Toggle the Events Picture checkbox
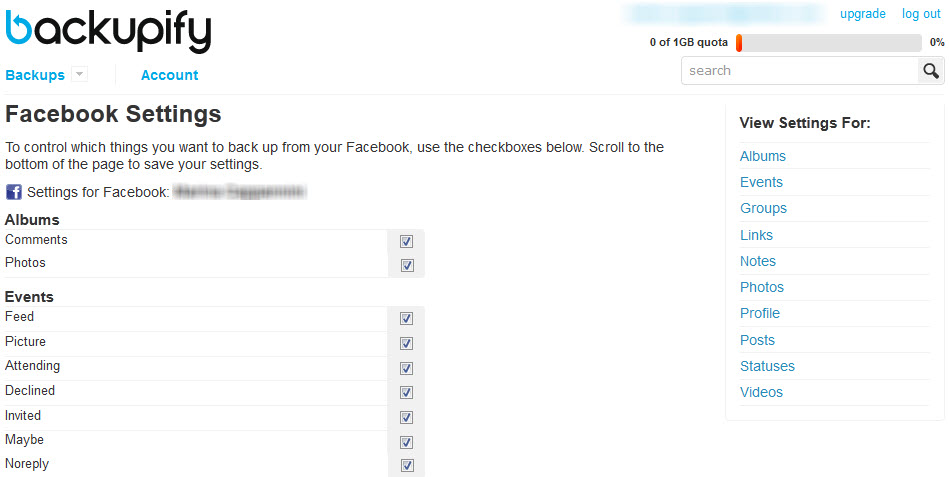 (407, 343)
